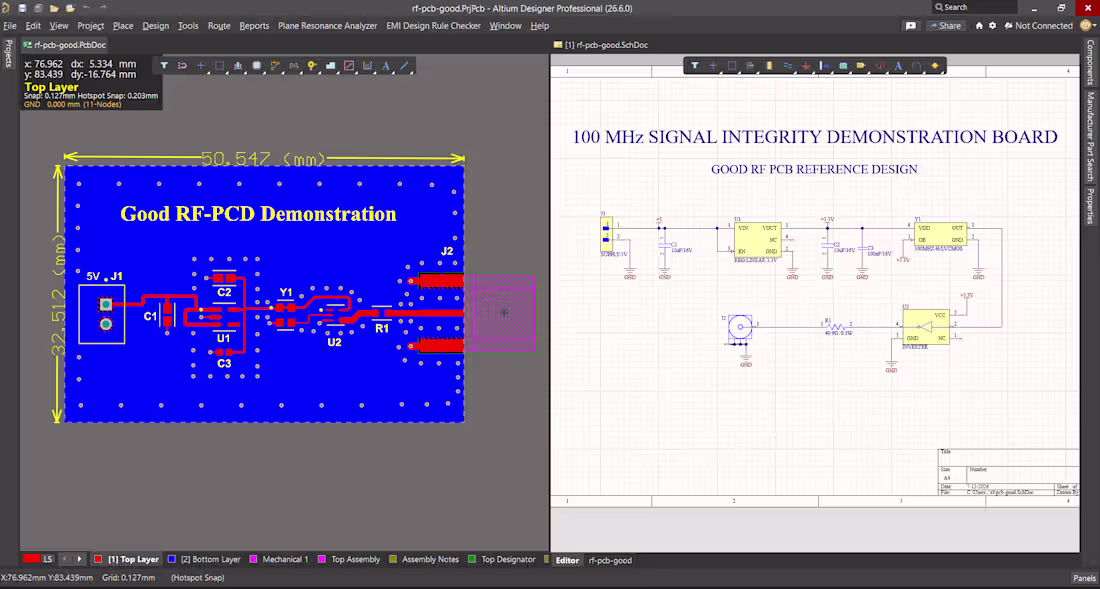Open the Components side panel

coord(1091,62)
